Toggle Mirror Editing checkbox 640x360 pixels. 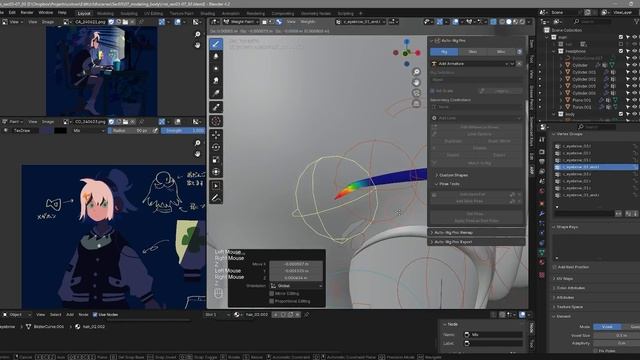click(272, 293)
